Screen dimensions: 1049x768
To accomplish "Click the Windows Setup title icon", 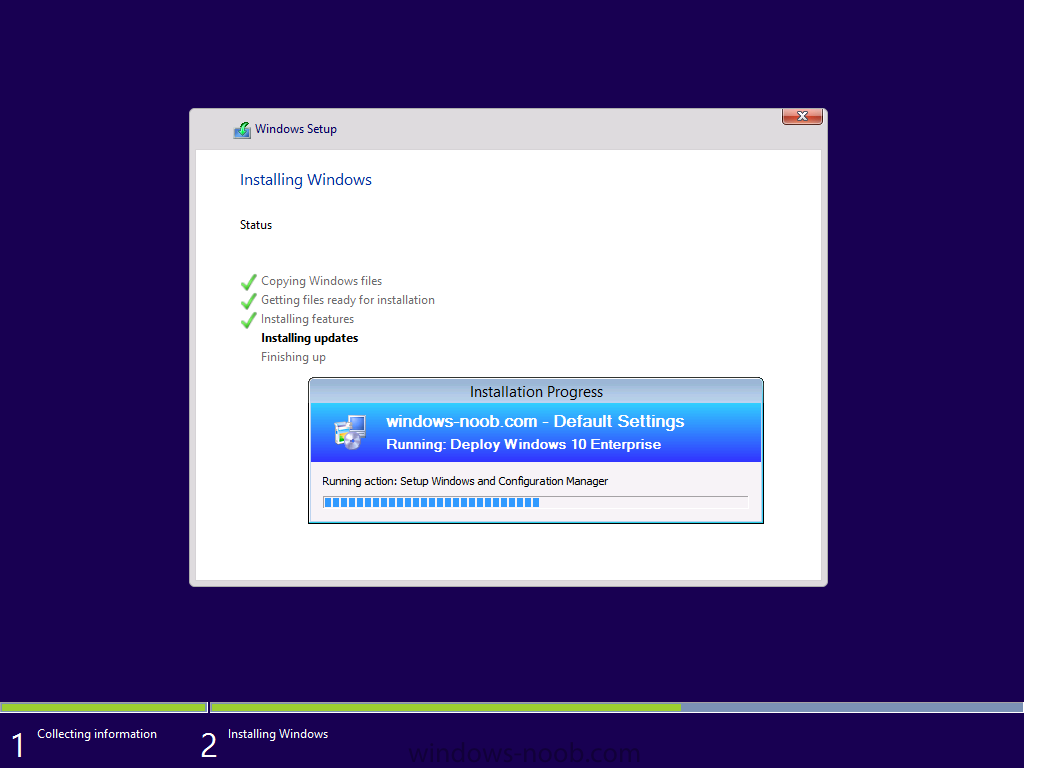I will [242, 130].
